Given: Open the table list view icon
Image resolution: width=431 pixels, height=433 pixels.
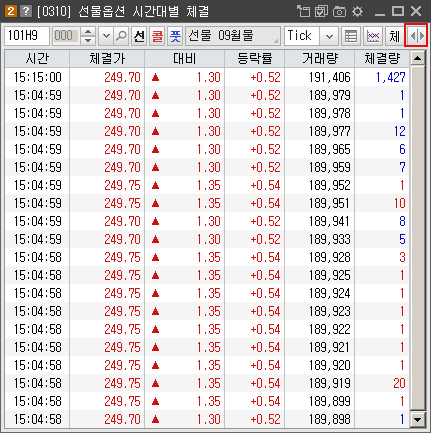Looking at the screenshot, I should point(351,36).
